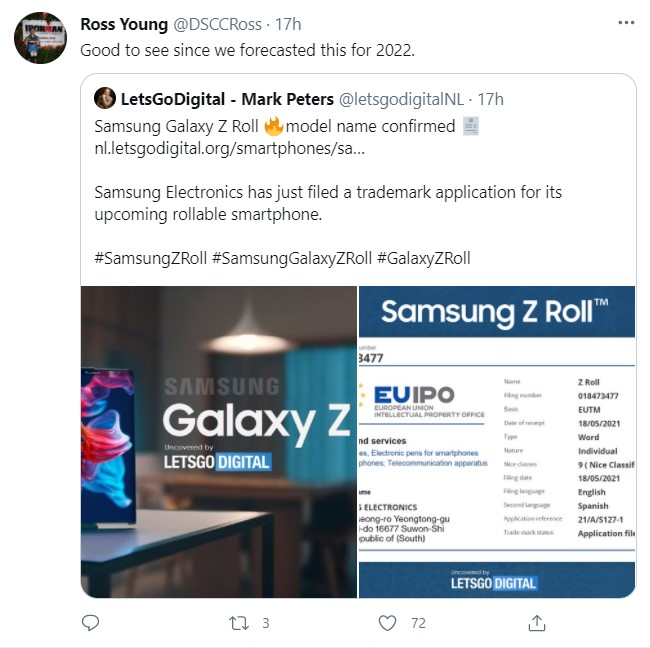View the EUIPO trademark filing image
The image size is (650, 648).
497,442
